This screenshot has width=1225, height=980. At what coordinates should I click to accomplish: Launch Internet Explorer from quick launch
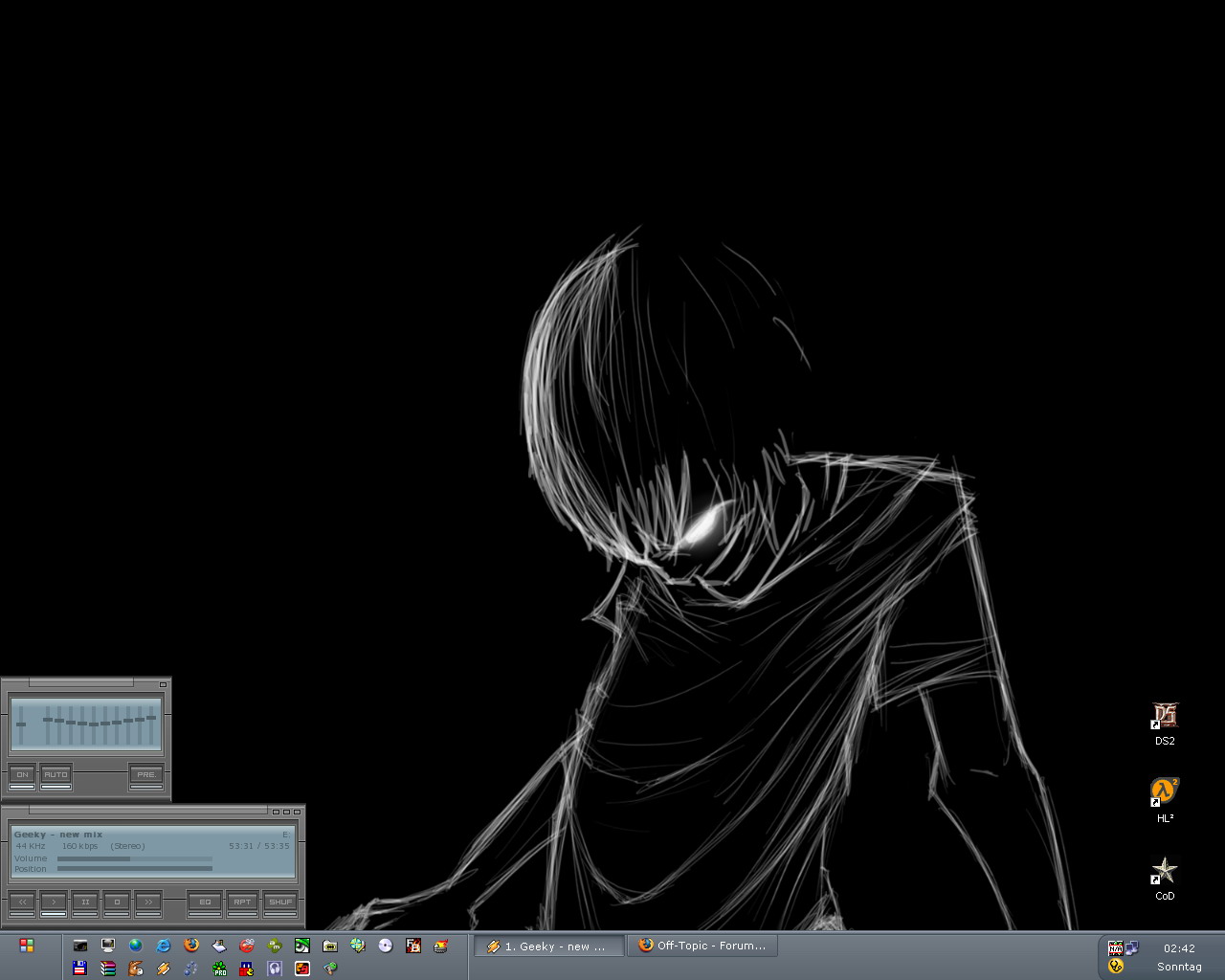tap(164, 946)
